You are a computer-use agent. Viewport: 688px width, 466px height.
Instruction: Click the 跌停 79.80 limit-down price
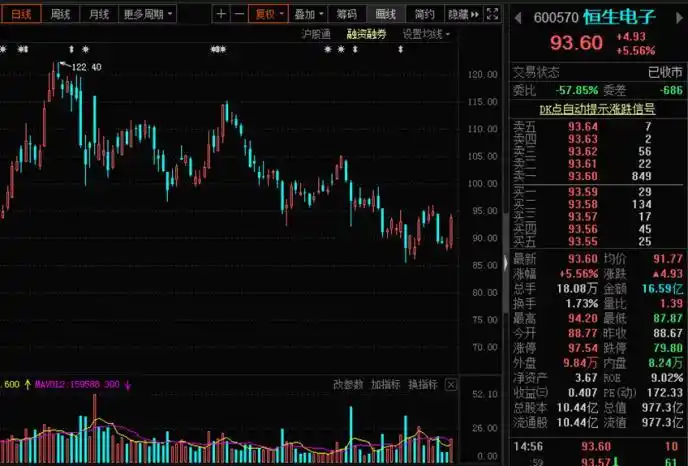click(x=668, y=348)
